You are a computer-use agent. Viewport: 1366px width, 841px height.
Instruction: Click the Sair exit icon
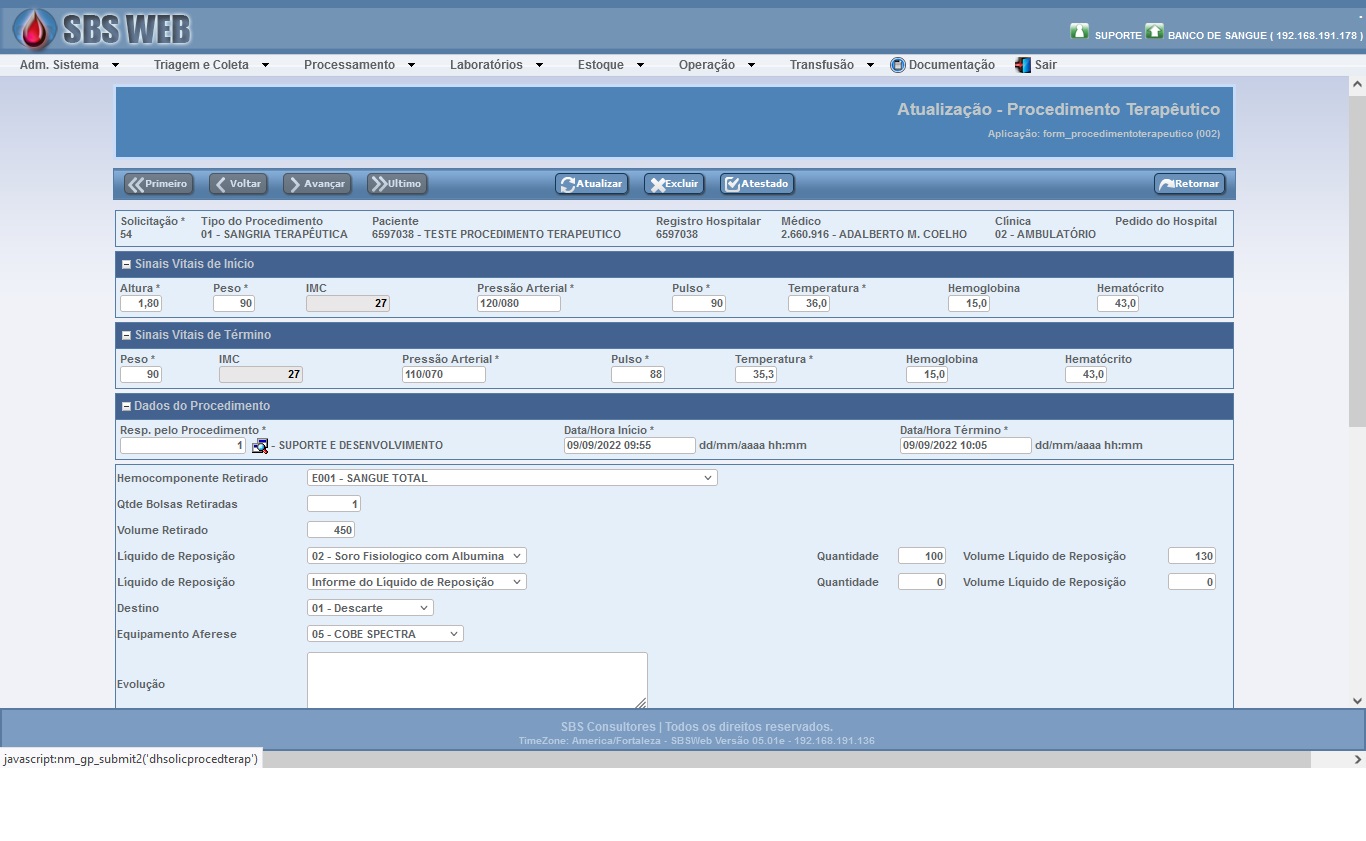pyautogui.click(x=1022, y=65)
